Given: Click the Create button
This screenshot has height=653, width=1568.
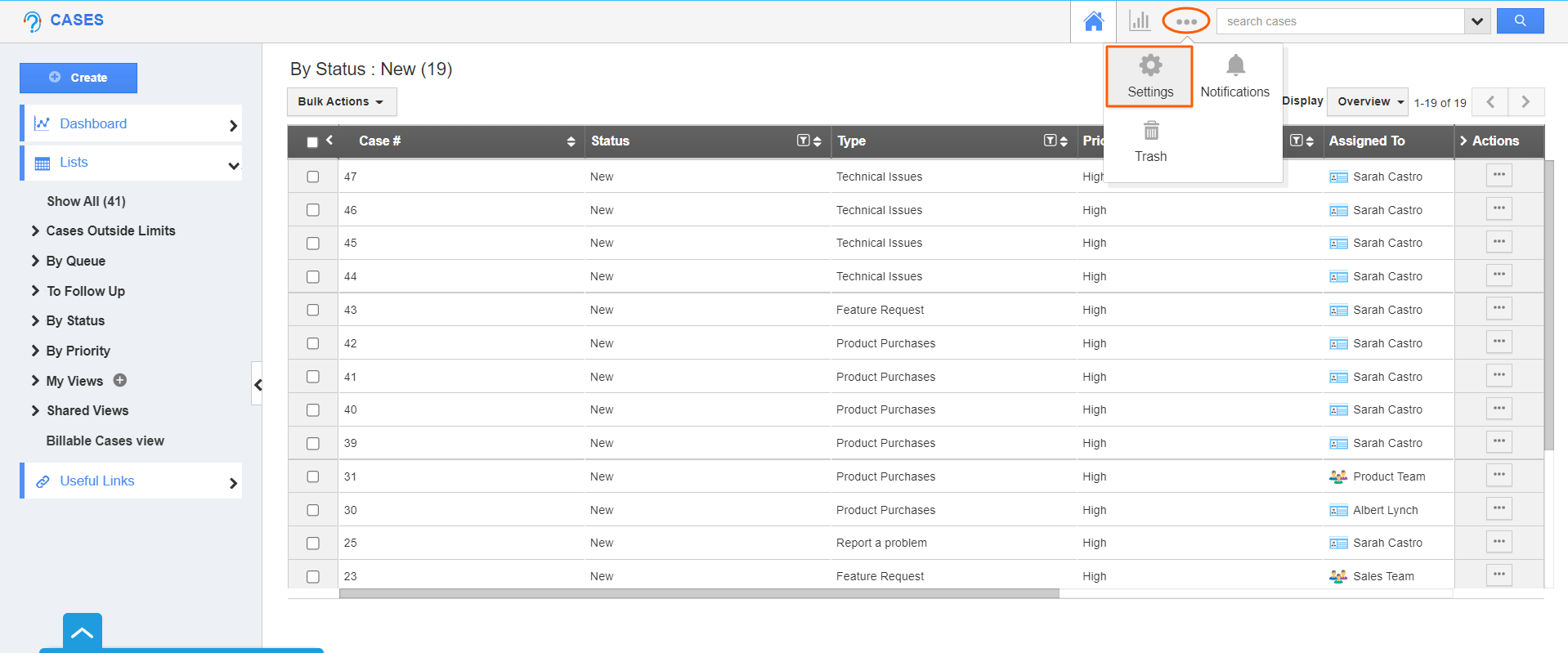Looking at the screenshot, I should tap(78, 78).
